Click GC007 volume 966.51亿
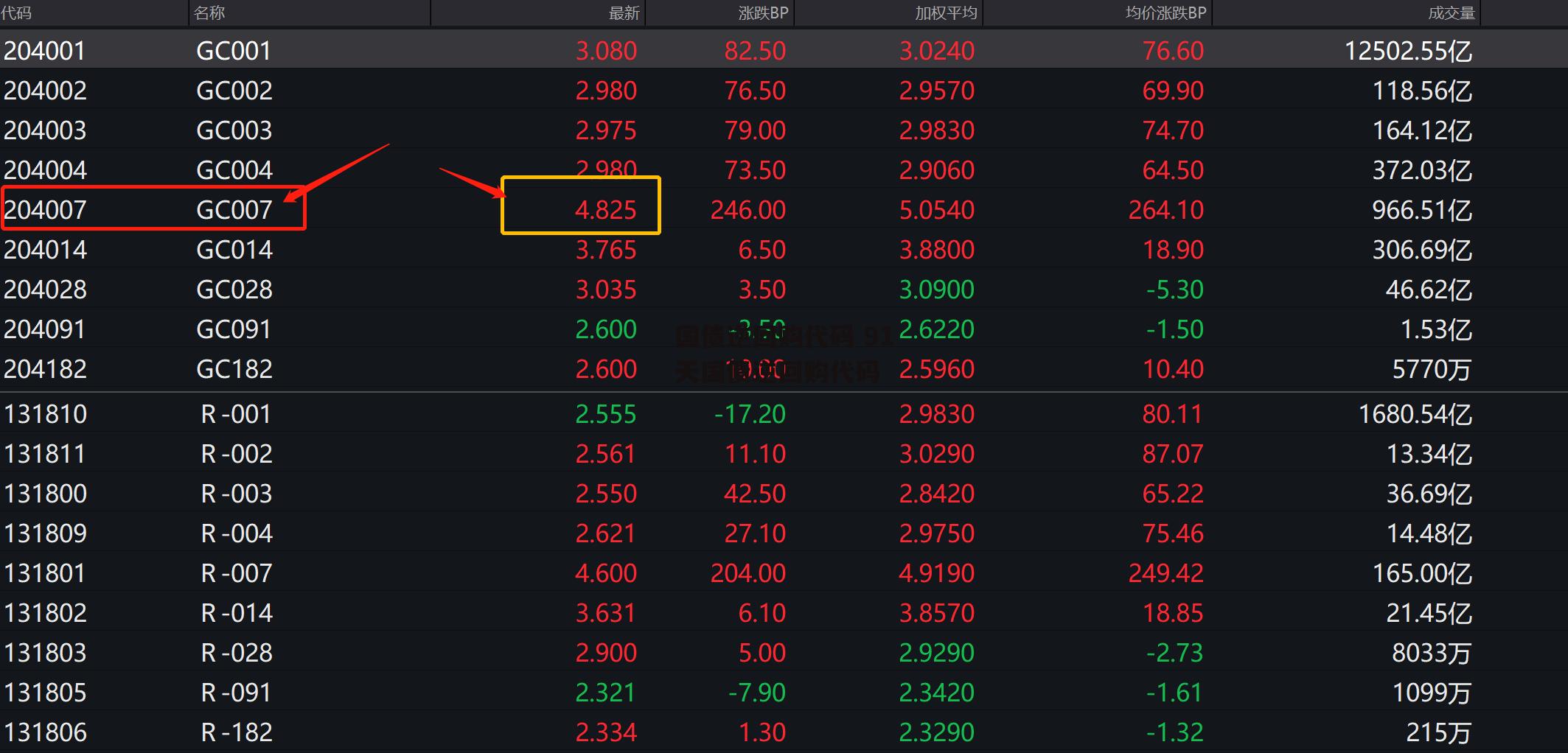The height and width of the screenshot is (753, 1568). pos(1422,210)
